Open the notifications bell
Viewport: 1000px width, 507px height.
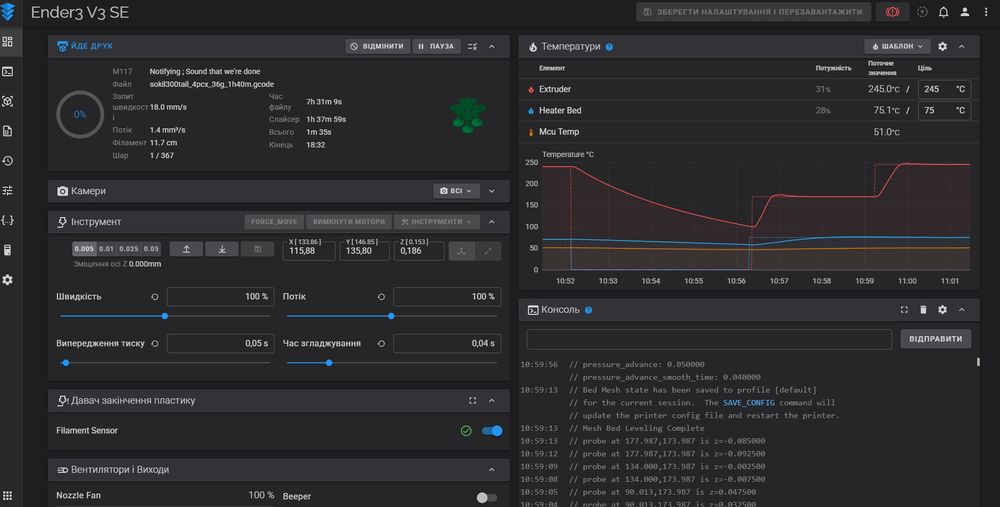(x=942, y=12)
